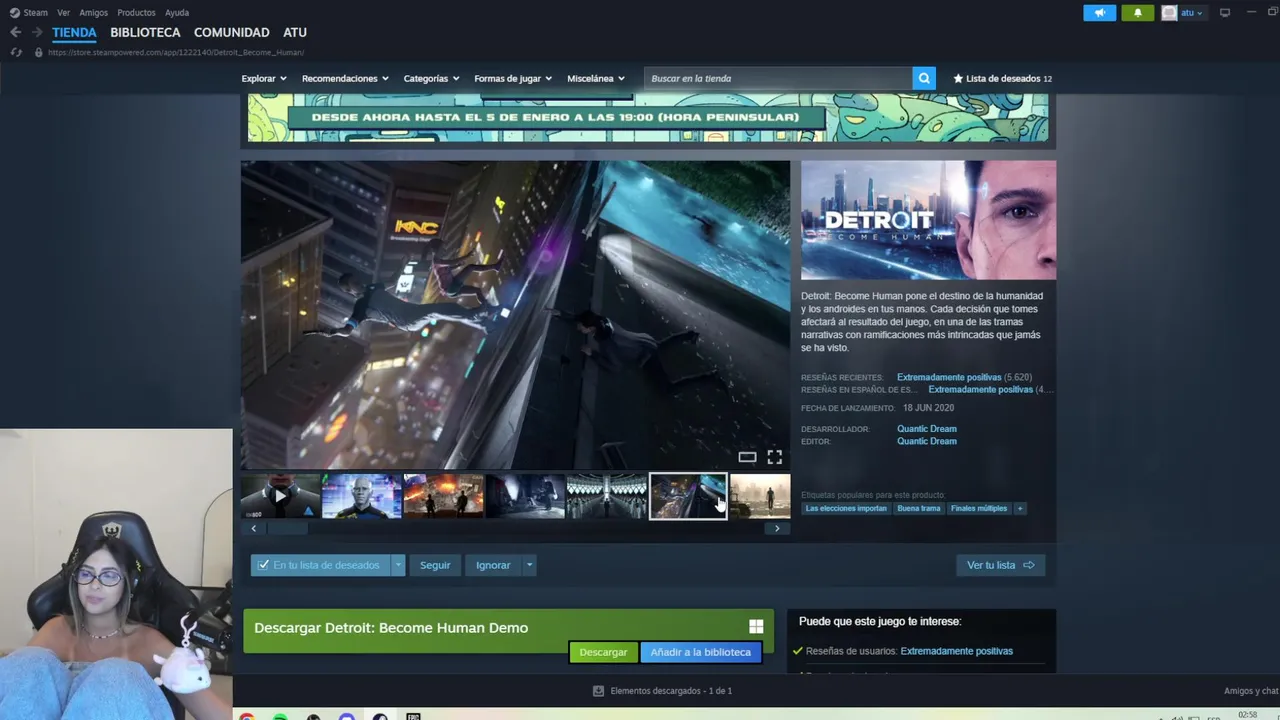
Task: Switch to the TIENDA tab
Action: pyautogui.click(x=74, y=32)
